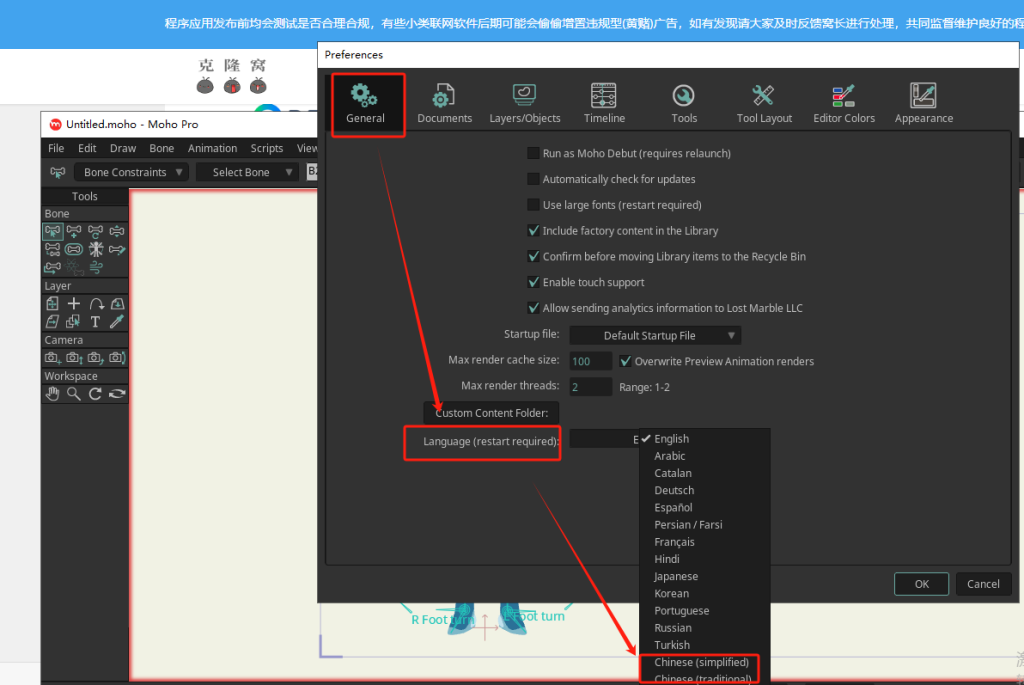The height and width of the screenshot is (685, 1024).
Task: Pick the bone tool with the pencil
Action: tap(117, 249)
